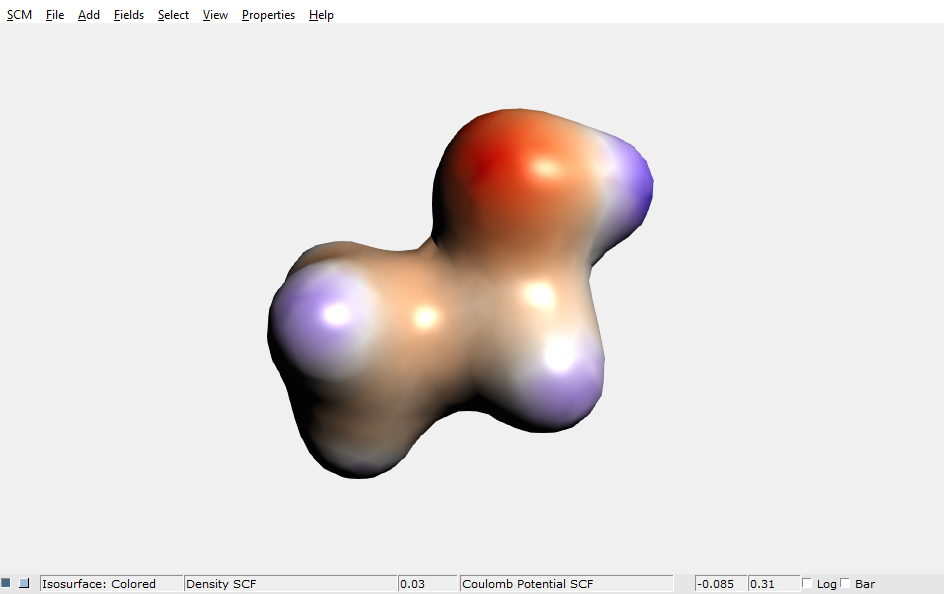Open the Fields menu
This screenshot has height=594, width=944.
(x=128, y=14)
